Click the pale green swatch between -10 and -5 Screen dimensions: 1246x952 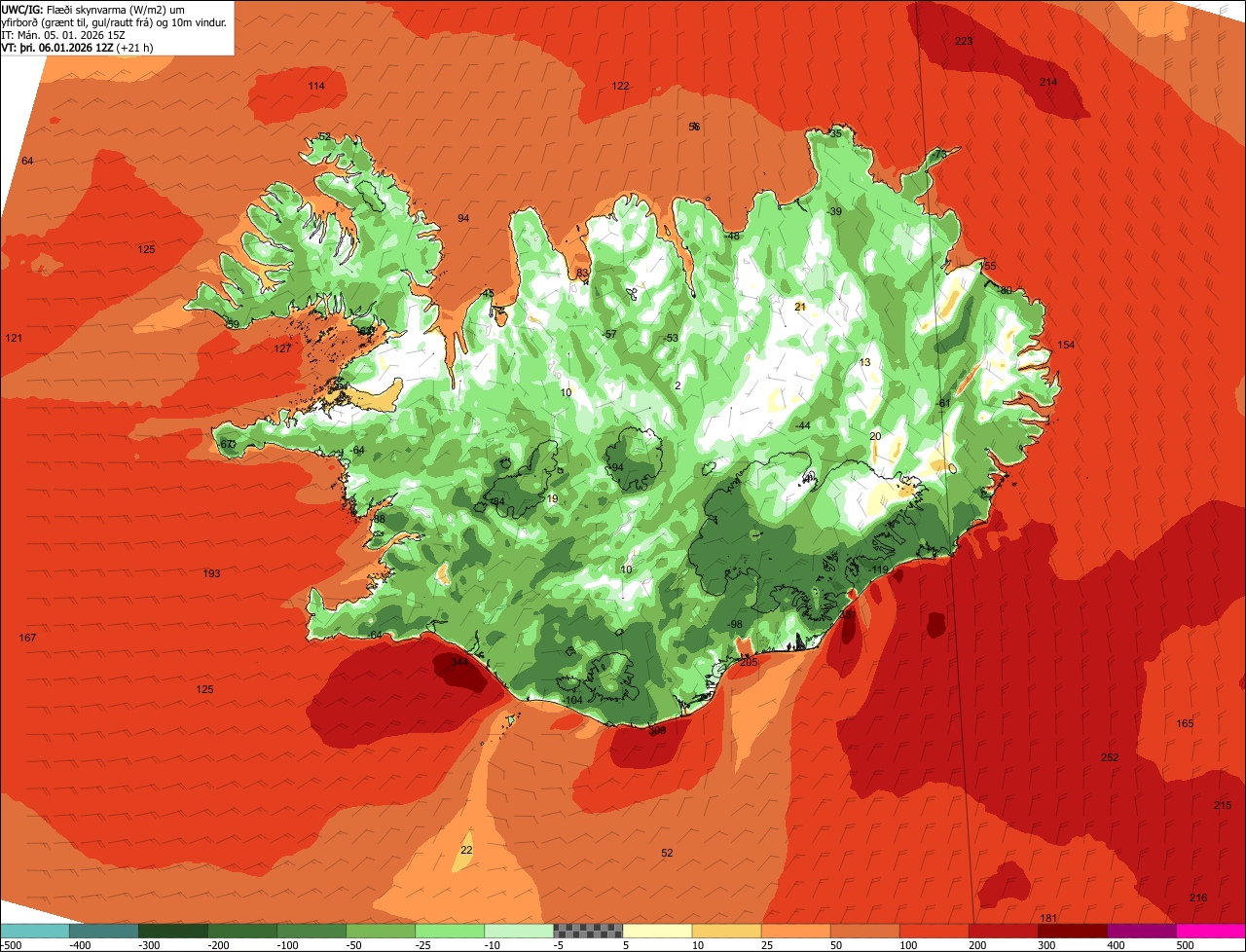tap(519, 932)
